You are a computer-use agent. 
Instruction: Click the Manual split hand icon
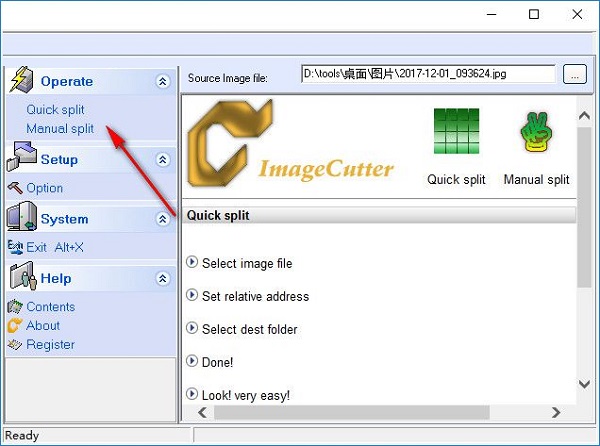536,134
